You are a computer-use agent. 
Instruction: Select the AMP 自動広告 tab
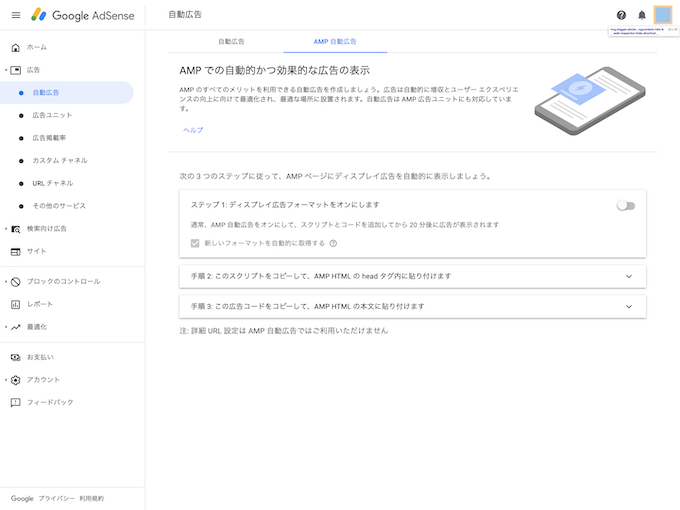pos(335,42)
